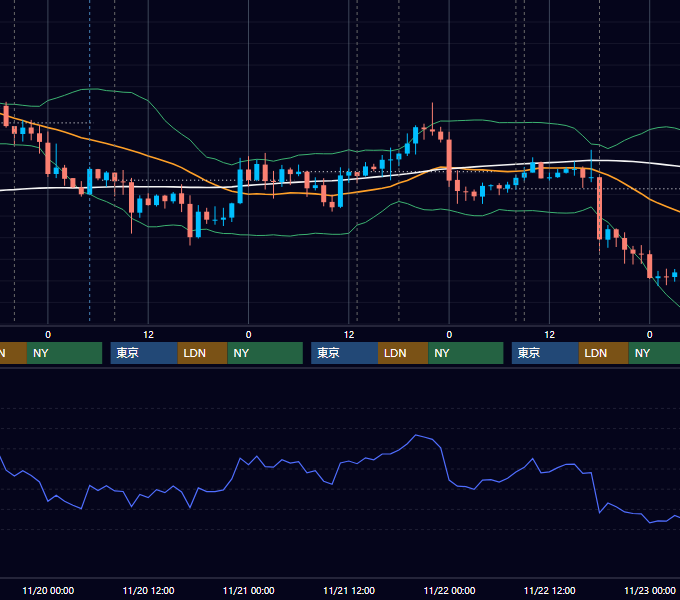This screenshot has height=600, width=680.
Task: Click the 11/22 12:00 date label
Action: click(x=549, y=590)
